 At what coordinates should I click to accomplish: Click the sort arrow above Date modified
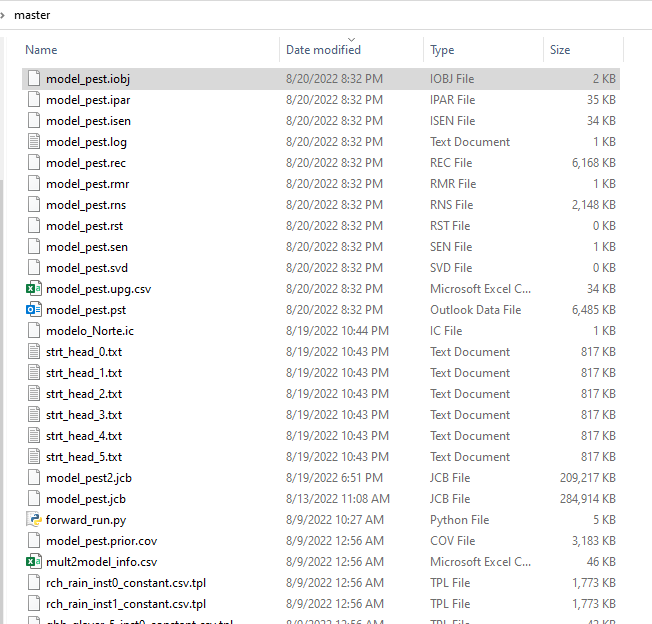[x=351, y=39]
